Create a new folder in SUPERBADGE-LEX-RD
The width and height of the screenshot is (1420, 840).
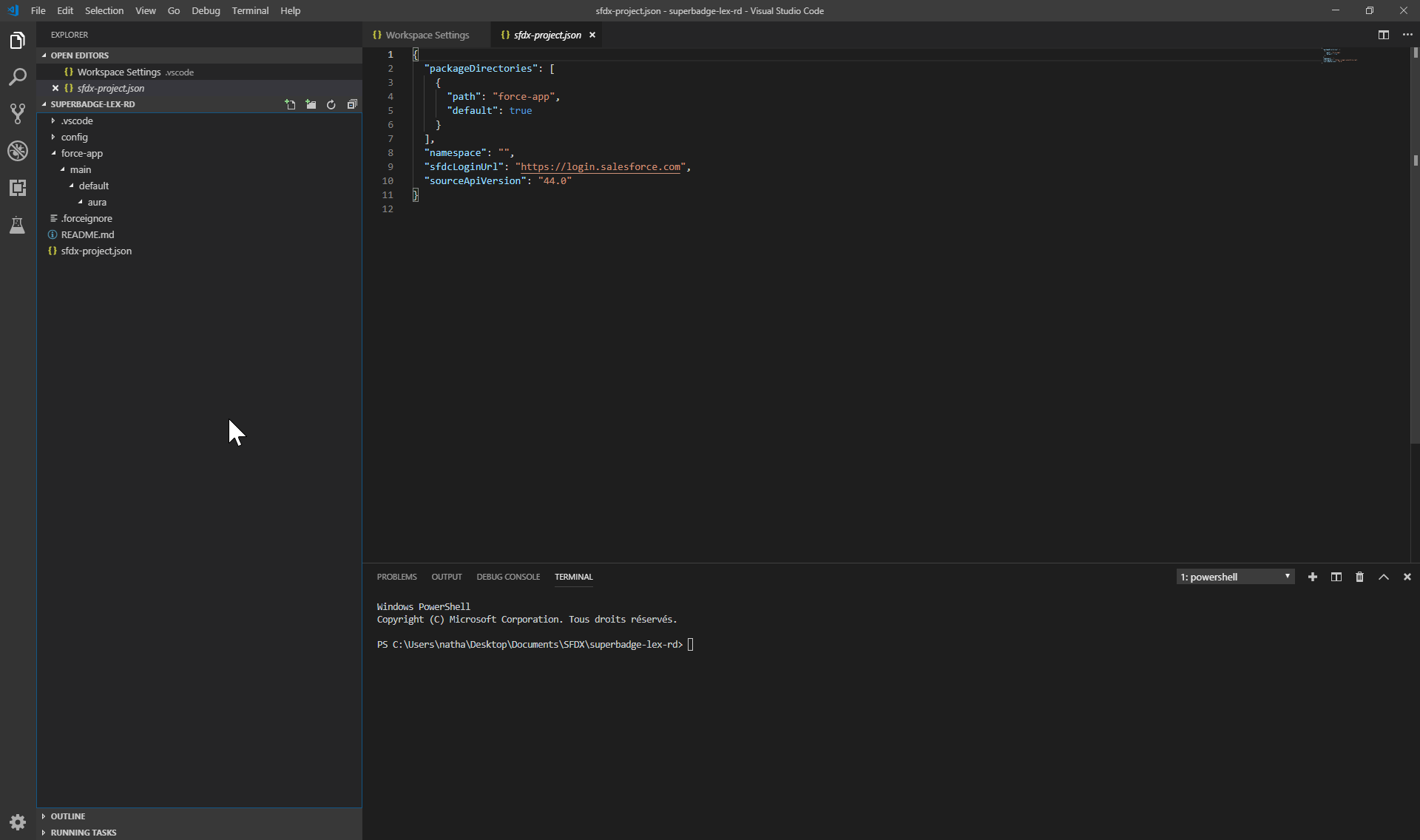tap(311, 104)
